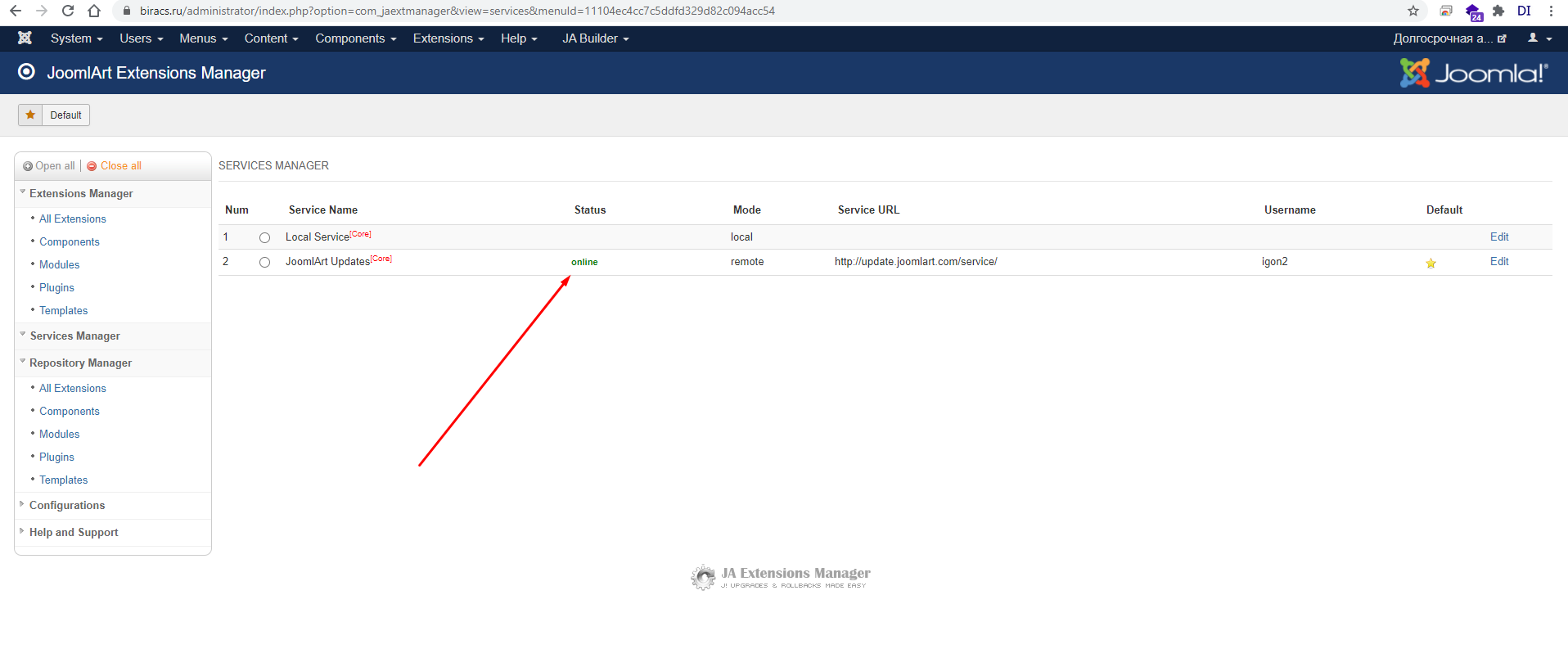Click the update.joomlart.com service URL text

pyautogui.click(x=916, y=262)
